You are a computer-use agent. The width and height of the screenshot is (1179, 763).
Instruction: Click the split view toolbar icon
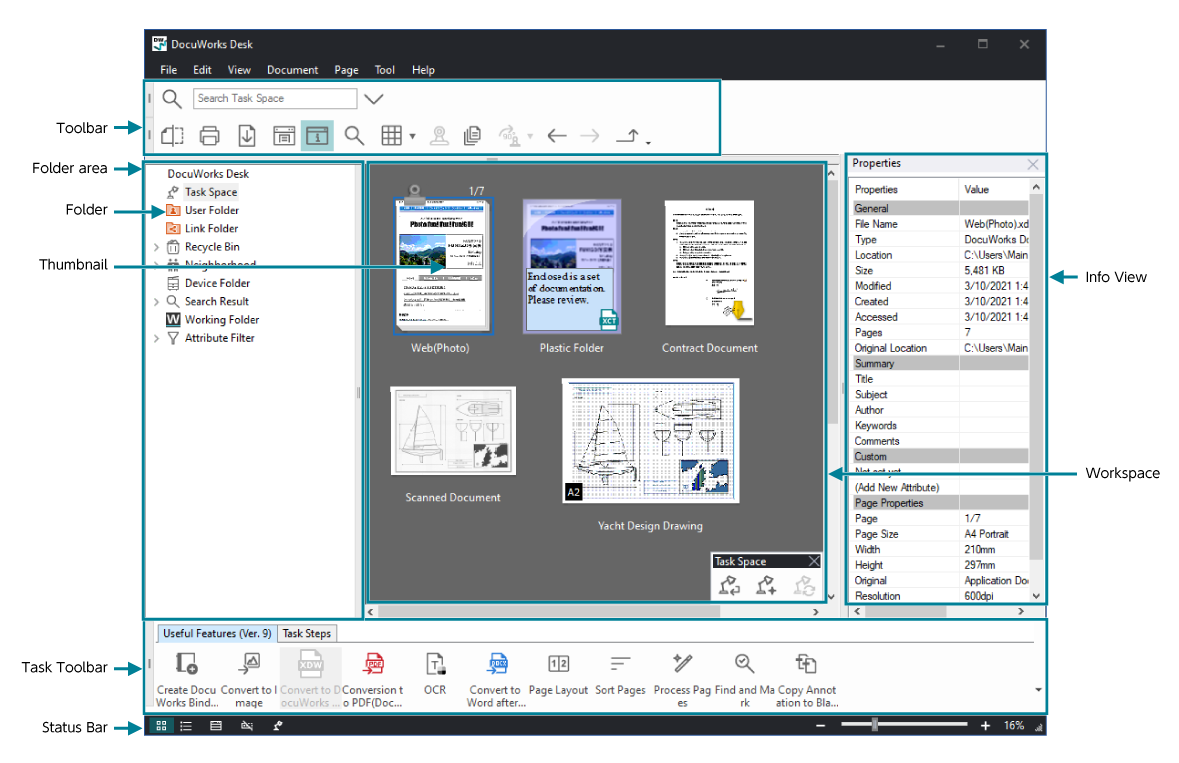tap(172, 136)
